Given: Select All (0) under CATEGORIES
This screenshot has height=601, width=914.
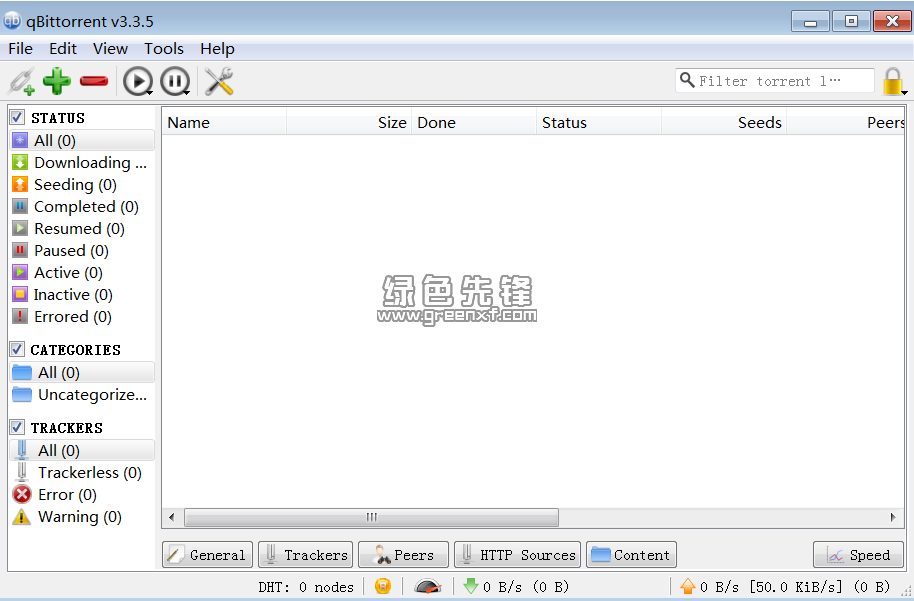Looking at the screenshot, I should (x=82, y=372).
